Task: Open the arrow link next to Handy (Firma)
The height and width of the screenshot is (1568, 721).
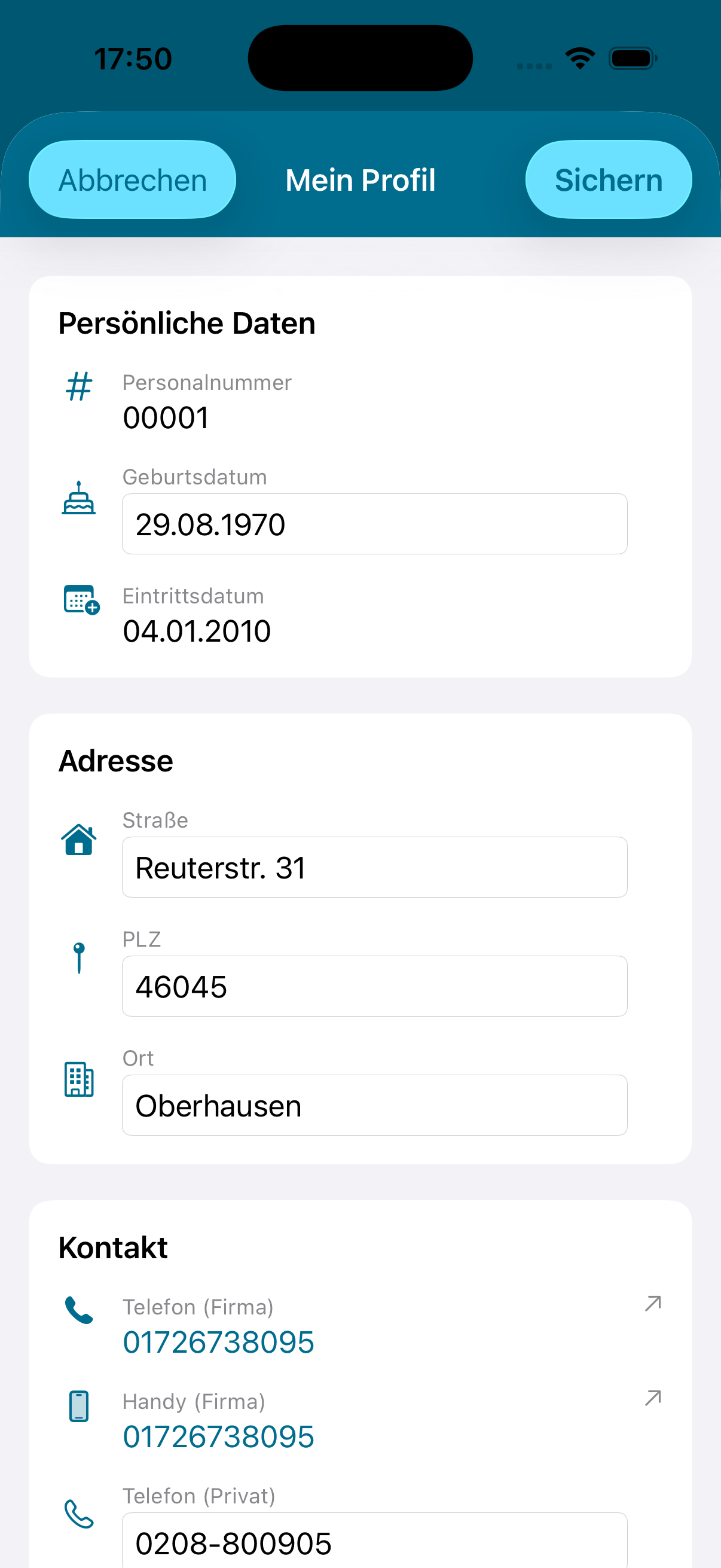Action: (653, 1398)
